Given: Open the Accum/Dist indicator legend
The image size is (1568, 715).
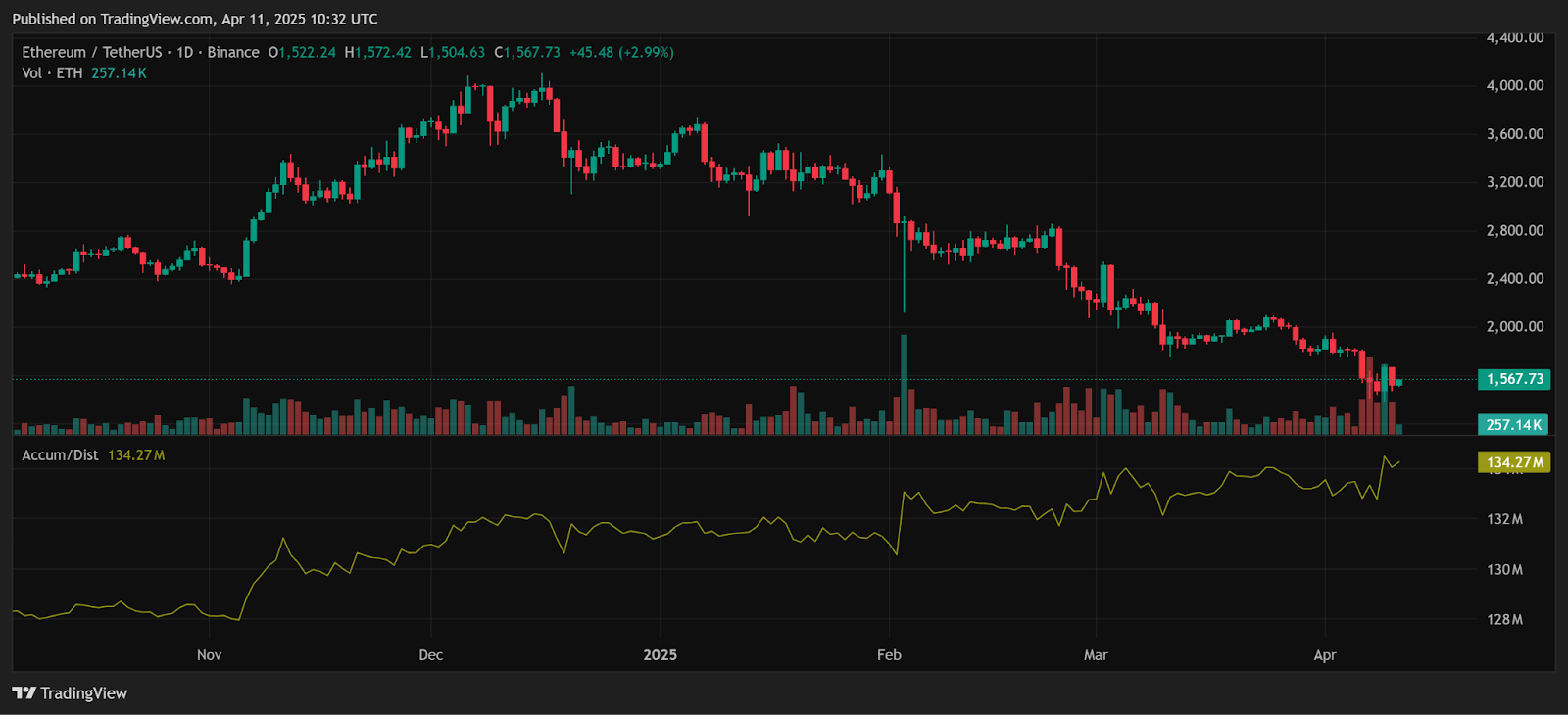Looking at the screenshot, I should tap(60, 455).
